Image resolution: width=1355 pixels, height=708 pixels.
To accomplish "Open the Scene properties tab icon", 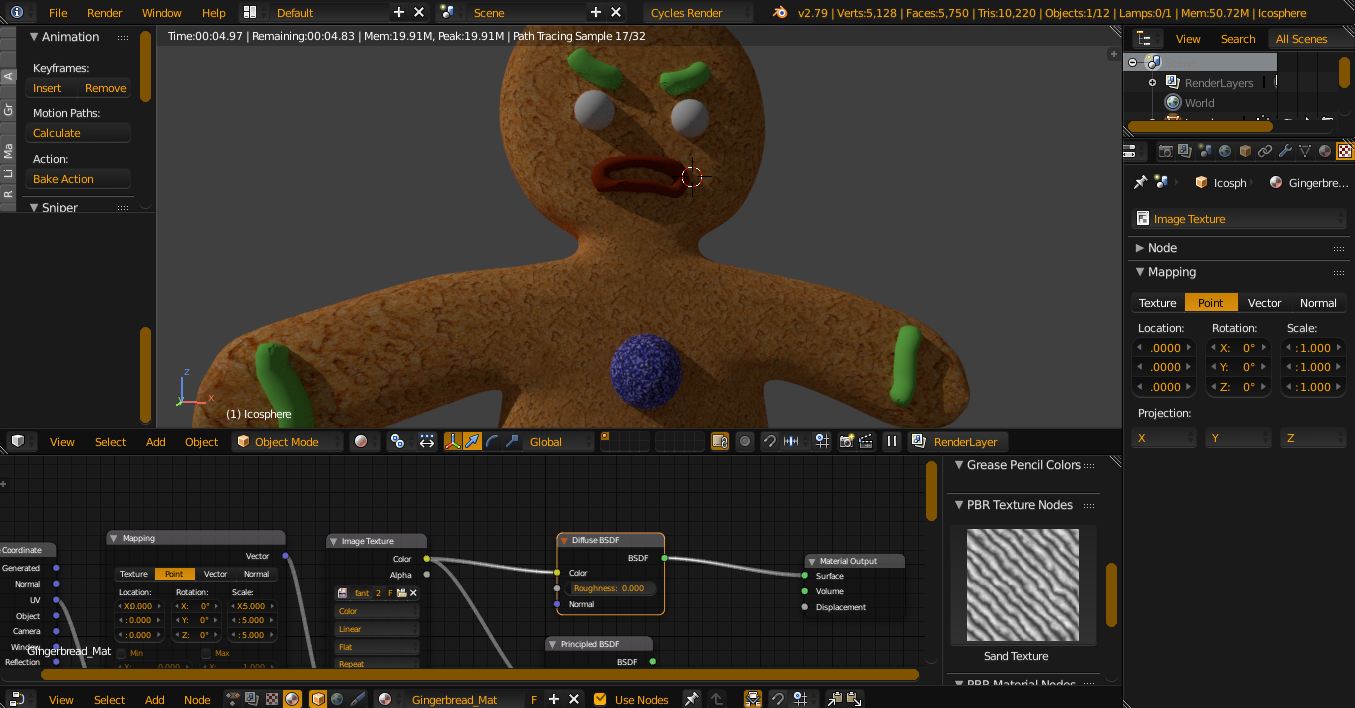I will tap(1205, 151).
